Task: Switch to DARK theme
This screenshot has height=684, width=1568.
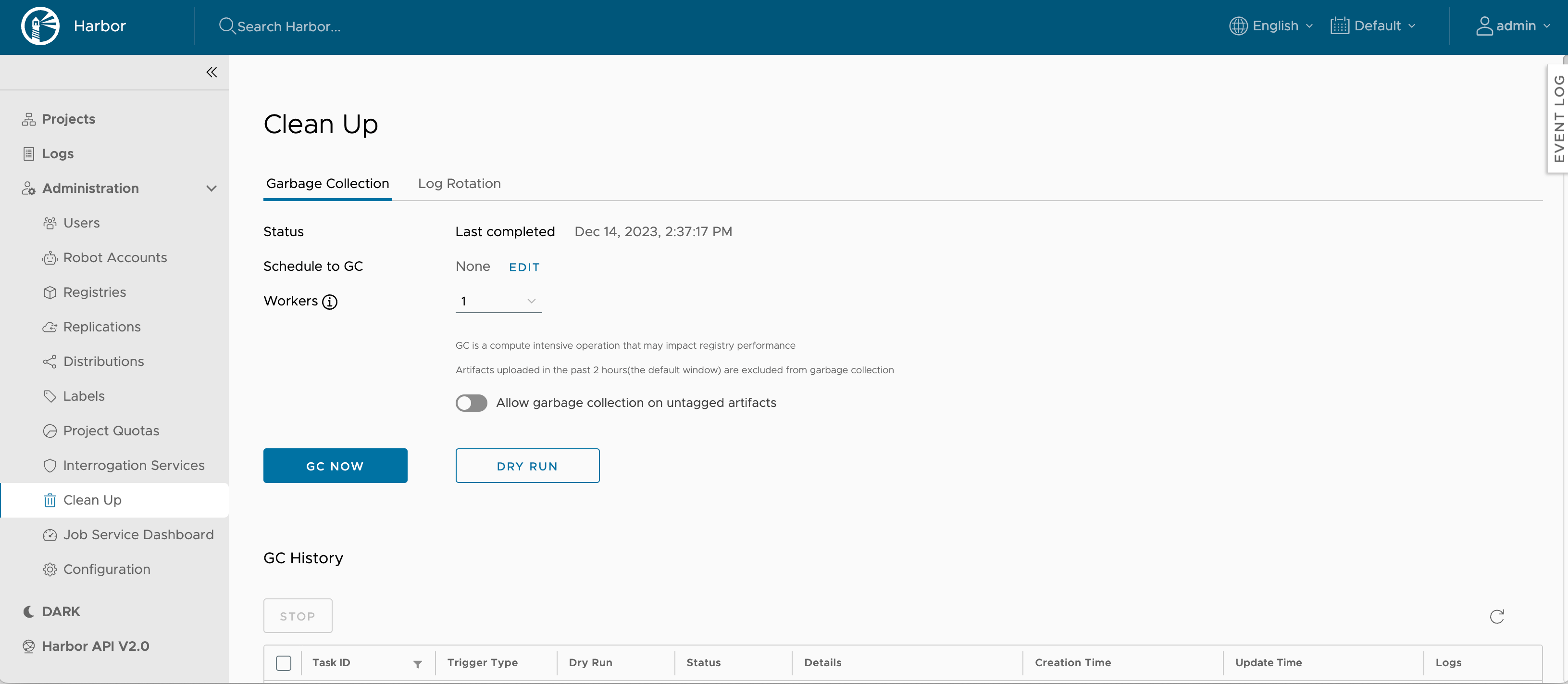Action: (x=60, y=611)
